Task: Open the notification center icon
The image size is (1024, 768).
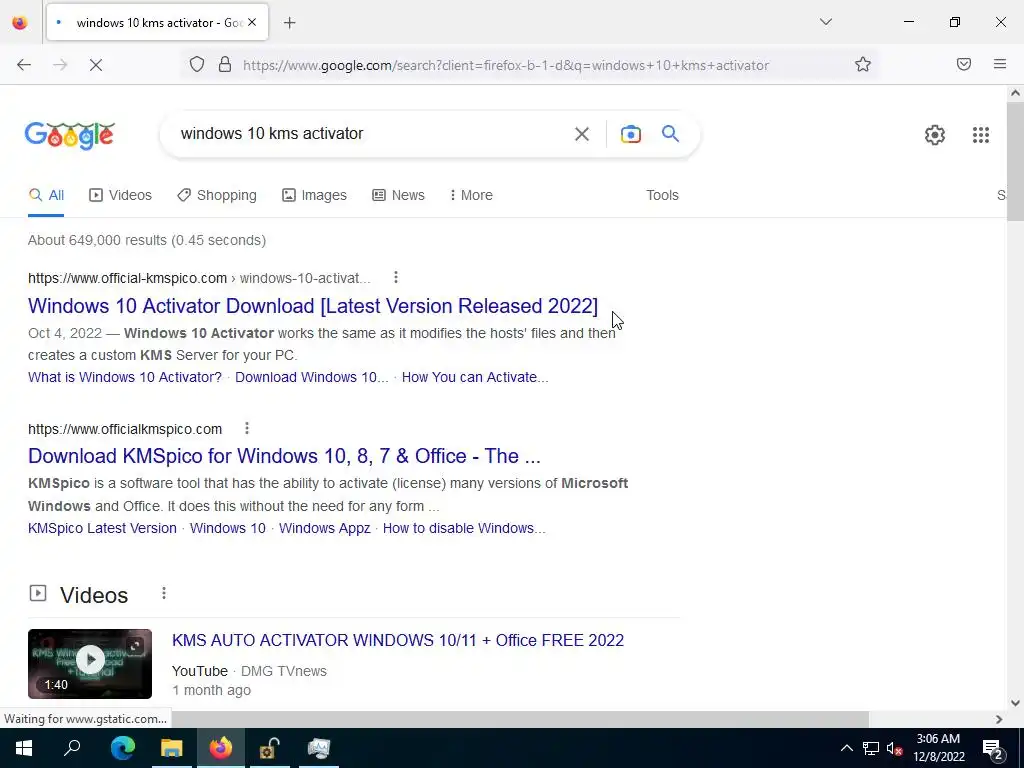Action: pyautogui.click(x=993, y=748)
